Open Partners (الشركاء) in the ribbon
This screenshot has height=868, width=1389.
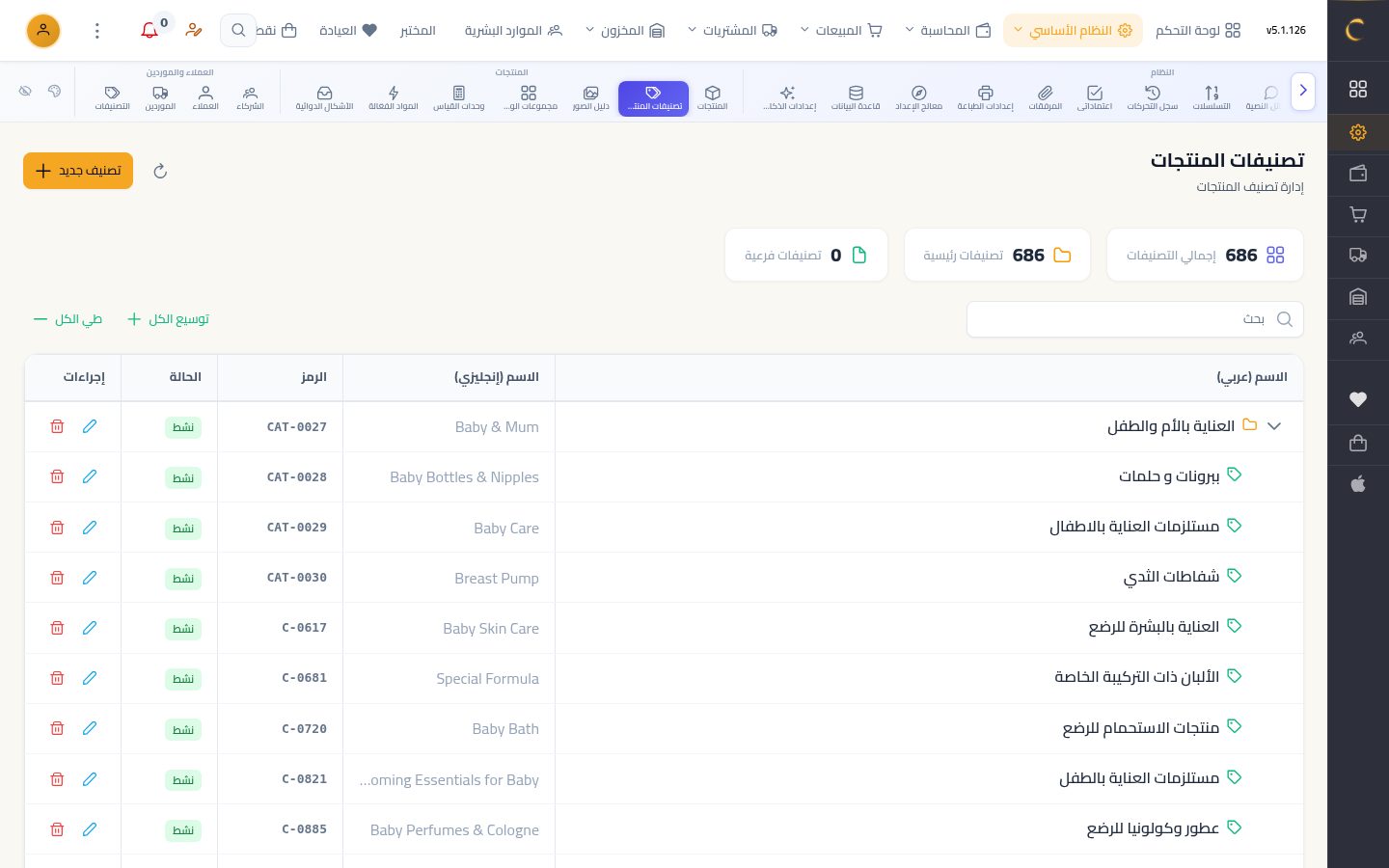pyautogui.click(x=250, y=97)
